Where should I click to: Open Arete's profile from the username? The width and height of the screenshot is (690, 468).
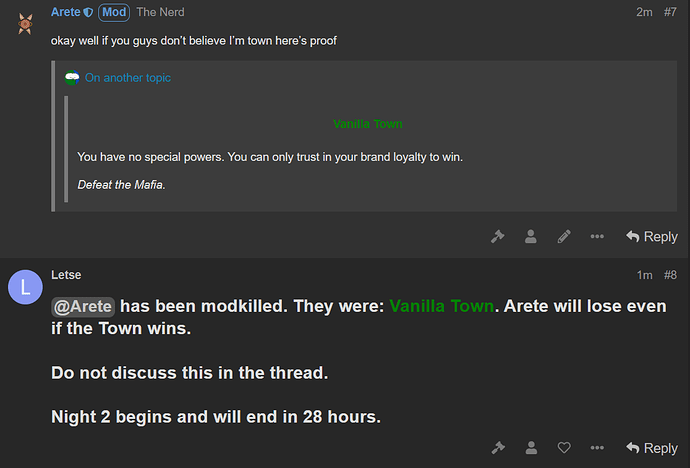(x=66, y=12)
